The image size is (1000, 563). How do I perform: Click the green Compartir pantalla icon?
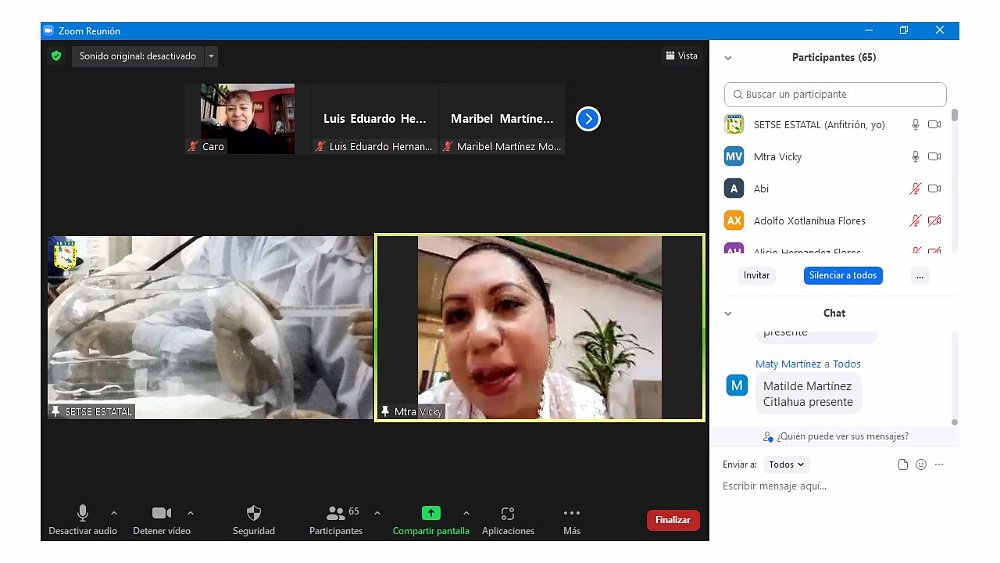pos(431,513)
